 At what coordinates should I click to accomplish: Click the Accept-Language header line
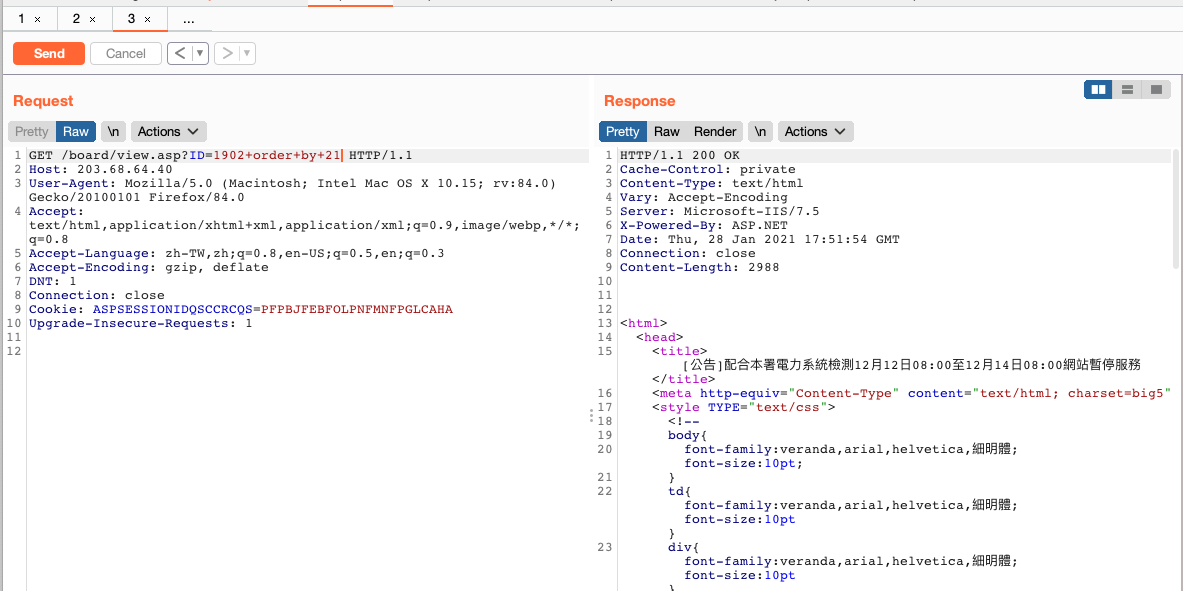coord(236,254)
